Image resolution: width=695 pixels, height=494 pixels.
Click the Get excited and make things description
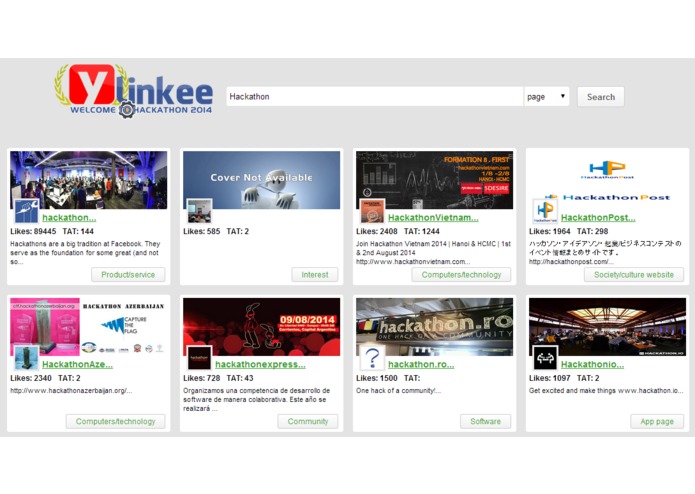point(606,391)
